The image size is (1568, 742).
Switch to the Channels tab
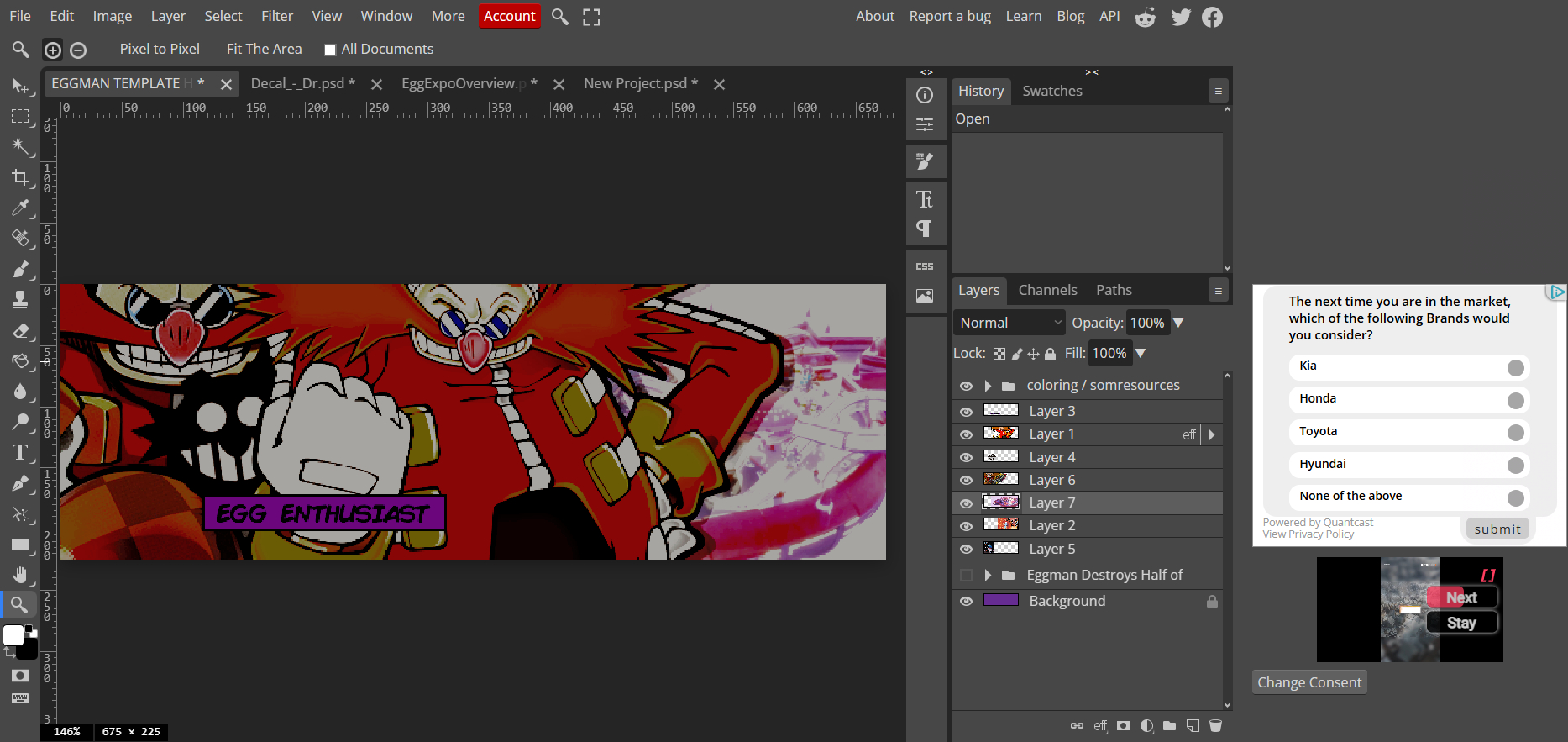click(1047, 290)
